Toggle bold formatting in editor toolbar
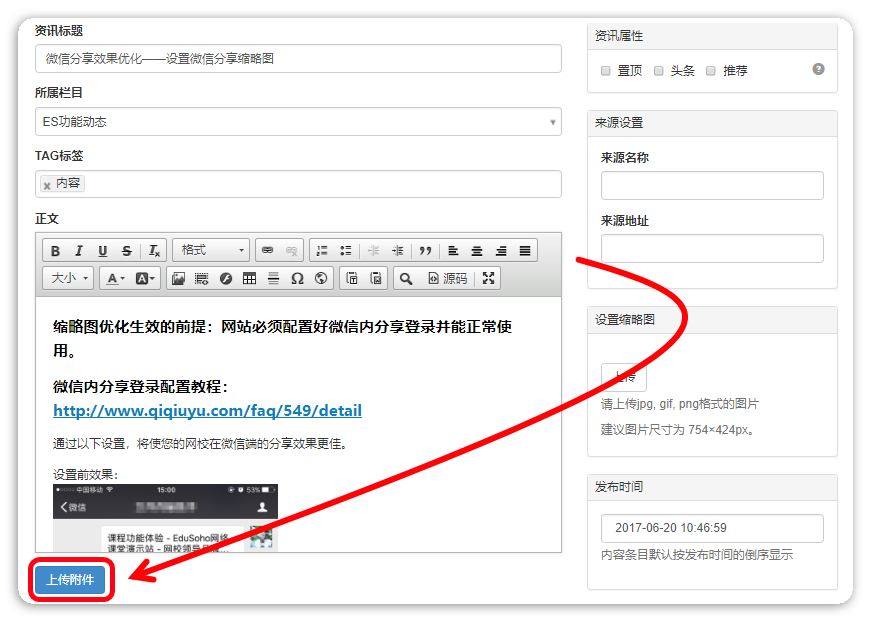This screenshot has width=871, height=622. click(x=56, y=251)
